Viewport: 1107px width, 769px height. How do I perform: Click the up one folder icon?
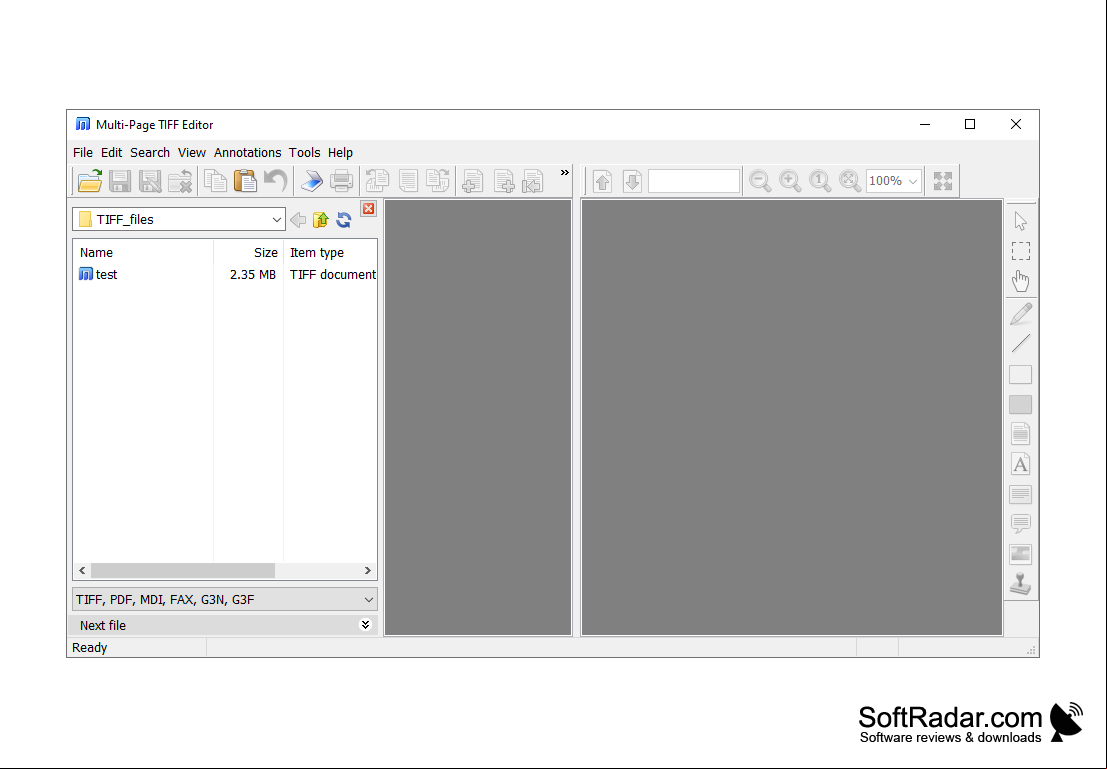[x=321, y=220]
